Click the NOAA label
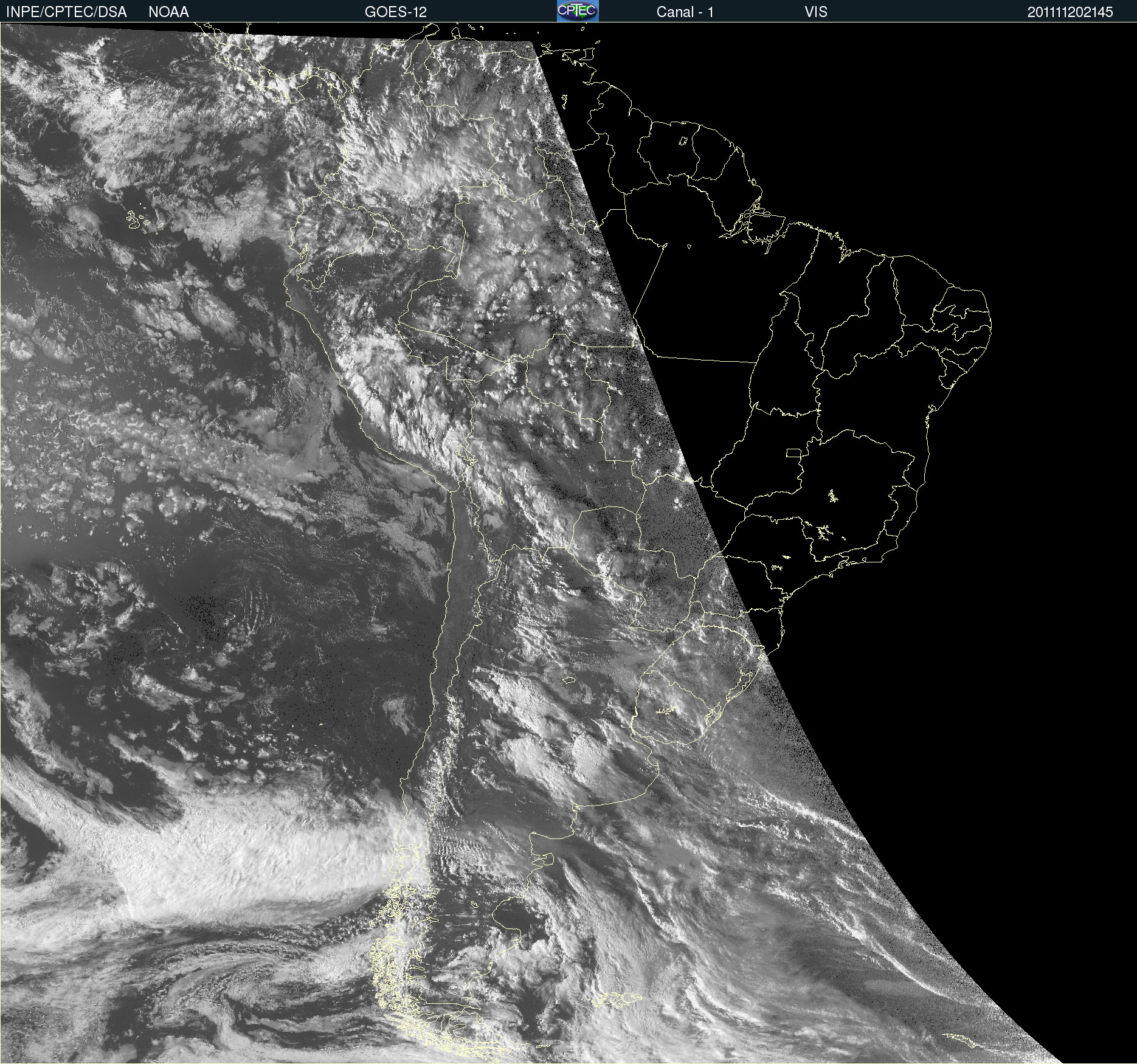 pyautogui.click(x=168, y=12)
